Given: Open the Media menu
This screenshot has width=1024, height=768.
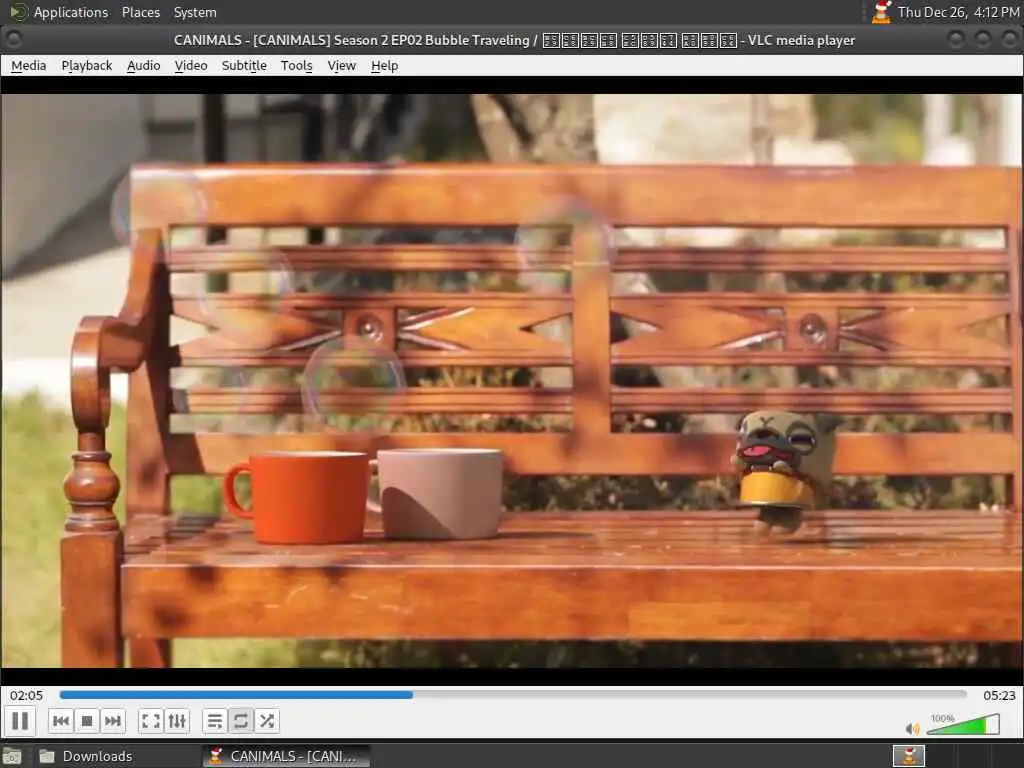Looking at the screenshot, I should (x=29, y=65).
